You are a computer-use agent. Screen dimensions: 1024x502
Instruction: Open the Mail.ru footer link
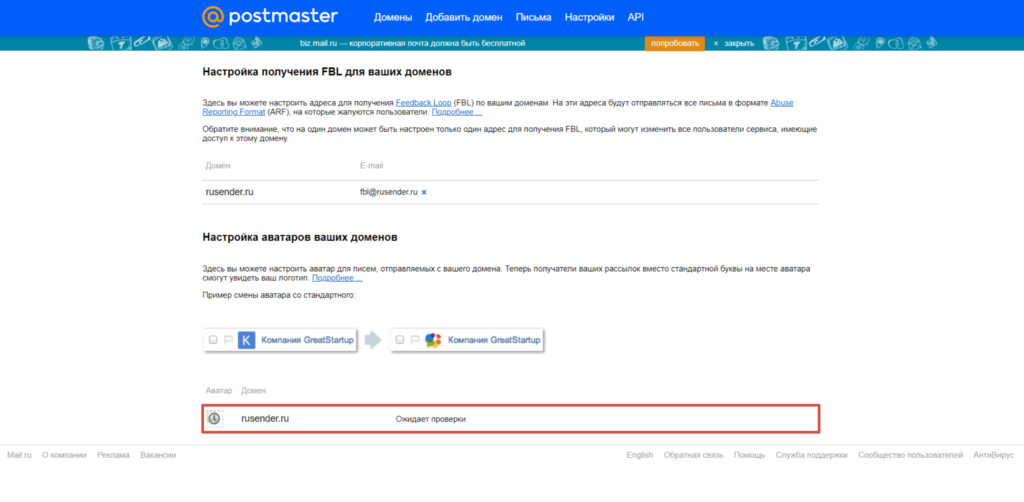point(20,455)
